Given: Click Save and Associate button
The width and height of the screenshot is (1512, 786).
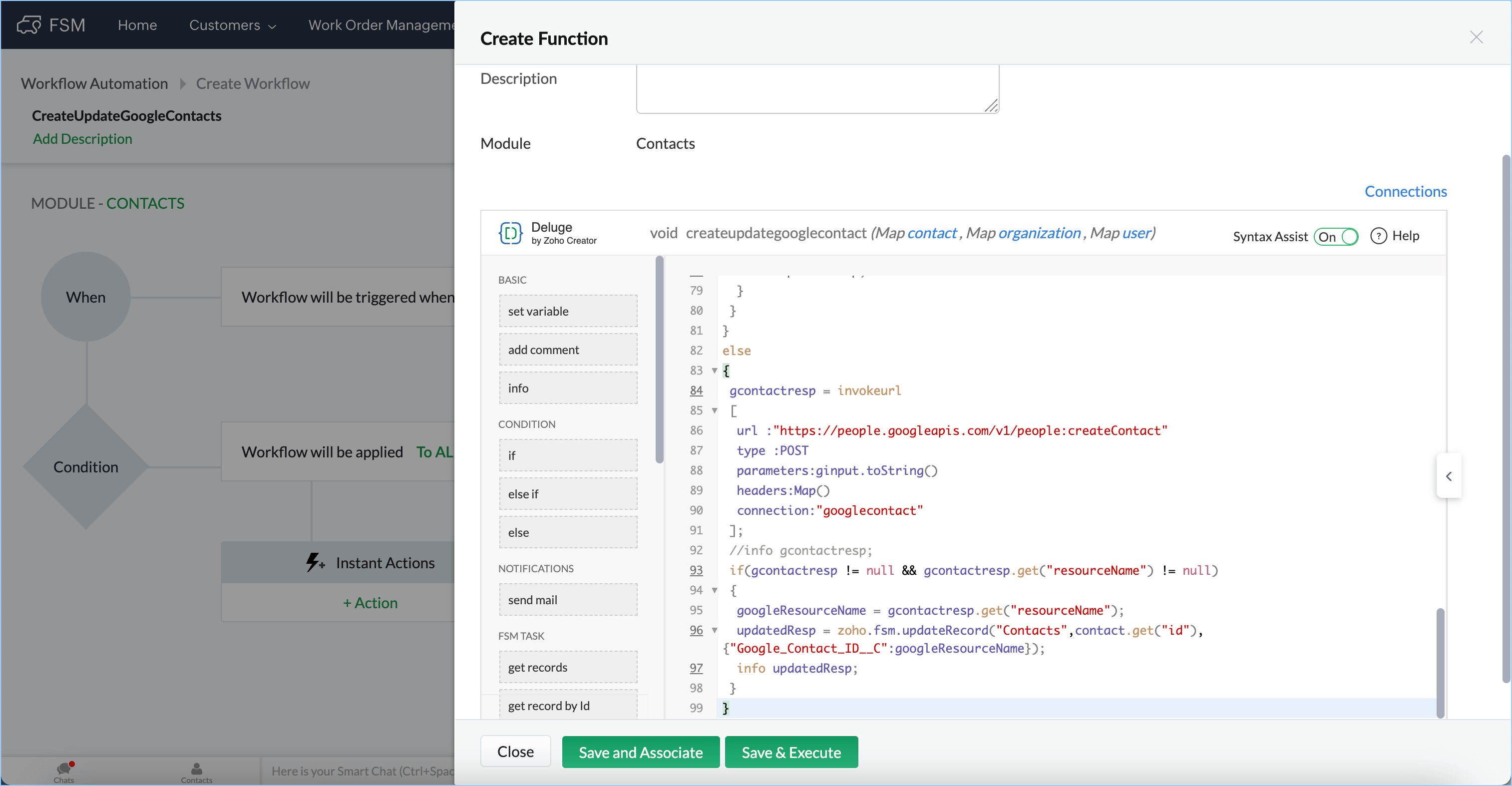Looking at the screenshot, I should (x=640, y=752).
